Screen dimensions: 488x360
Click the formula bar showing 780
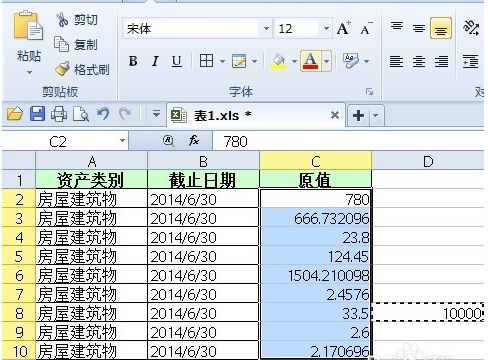click(348, 142)
